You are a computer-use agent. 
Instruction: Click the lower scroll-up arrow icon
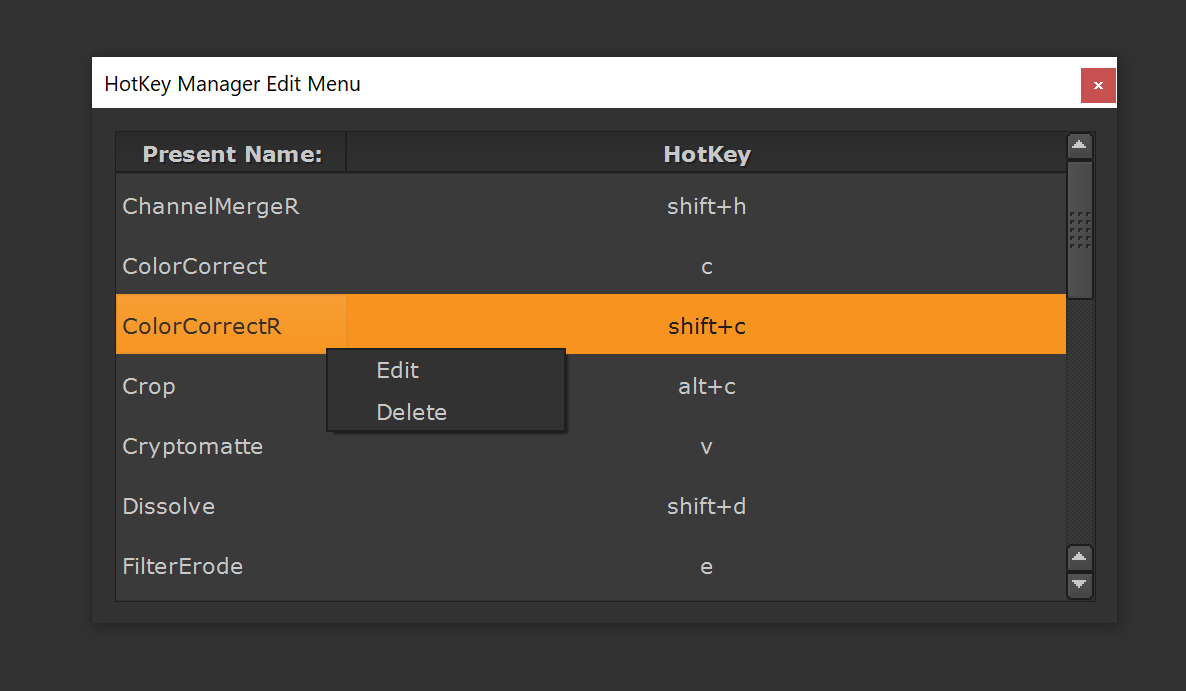(1079, 557)
